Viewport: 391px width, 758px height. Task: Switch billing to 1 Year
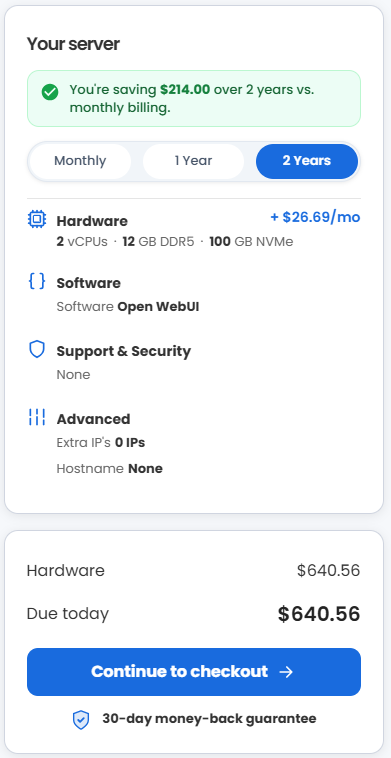193,161
